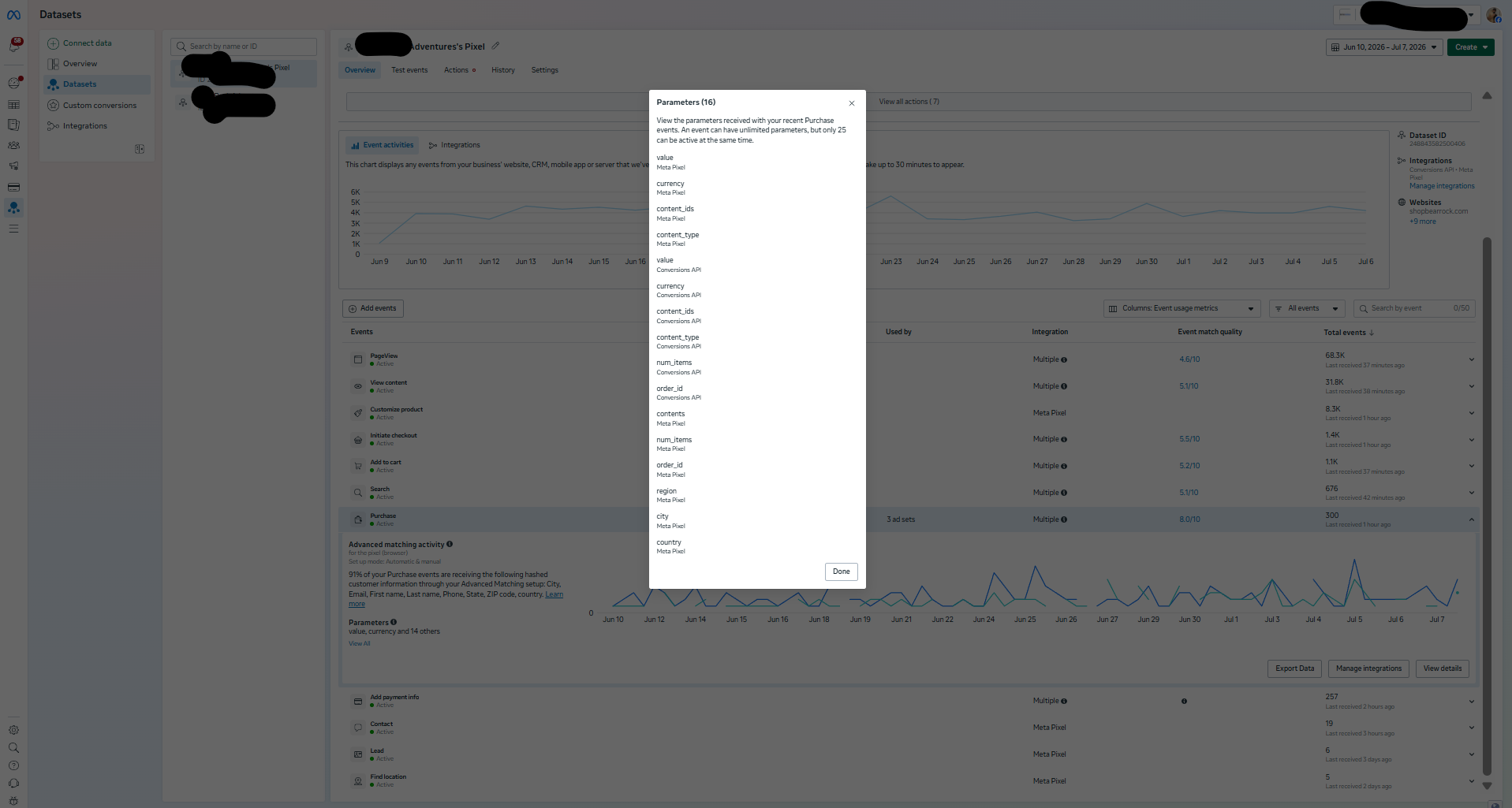Open the help question mark icon
This screenshot has width=1512, height=808.
click(14, 765)
